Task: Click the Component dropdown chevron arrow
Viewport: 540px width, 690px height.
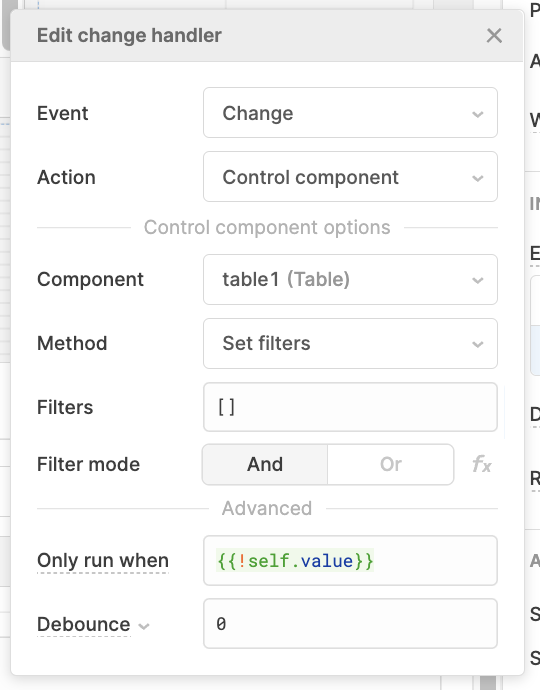Action: (x=478, y=280)
